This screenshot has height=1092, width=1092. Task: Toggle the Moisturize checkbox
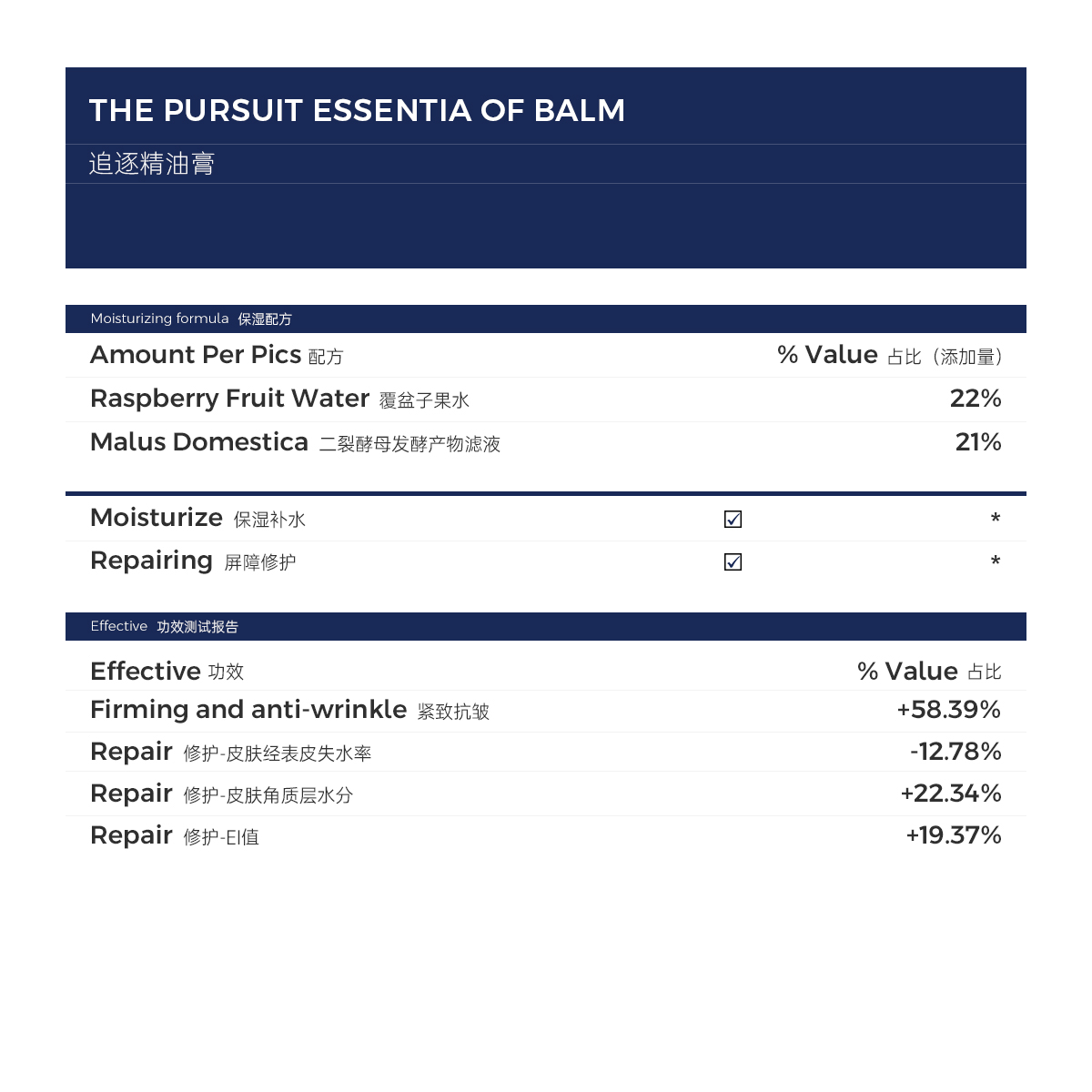pyautogui.click(x=733, y=519)
